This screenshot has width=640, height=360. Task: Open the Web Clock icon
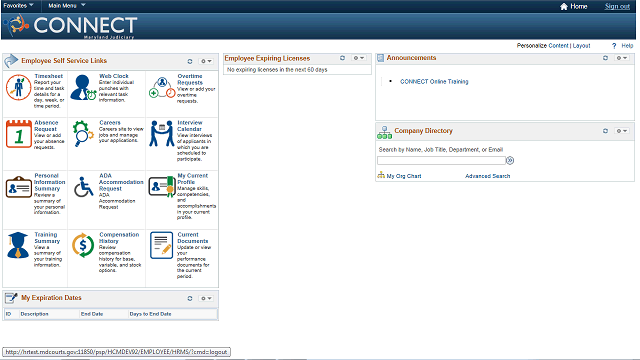[83, 87]
